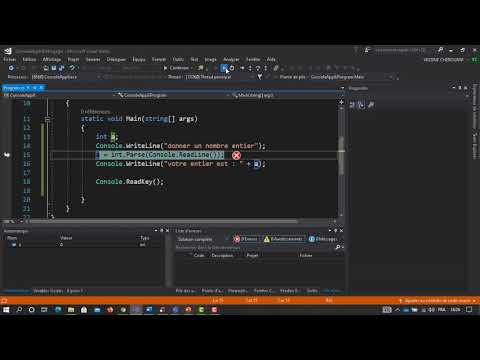Toggle auto-hide pin on error list panel
This screenshot has width=480, height=360.
tap(336, 231)
